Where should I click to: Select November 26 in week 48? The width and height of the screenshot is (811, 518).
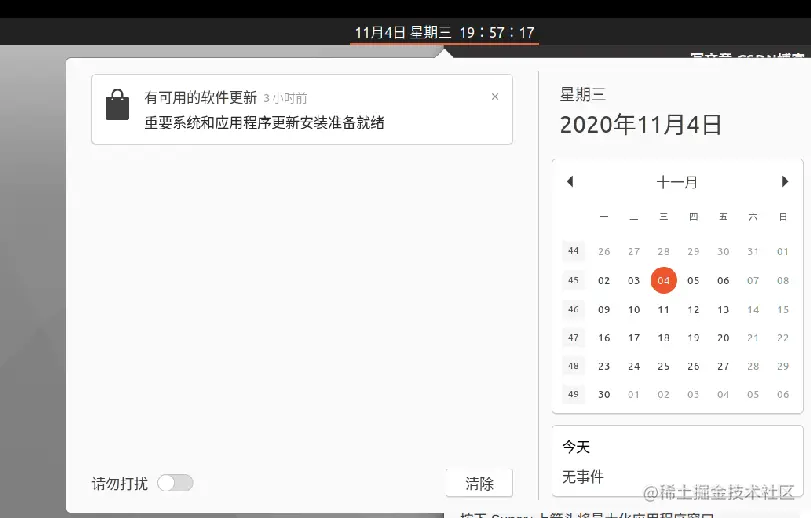point(693,366)
